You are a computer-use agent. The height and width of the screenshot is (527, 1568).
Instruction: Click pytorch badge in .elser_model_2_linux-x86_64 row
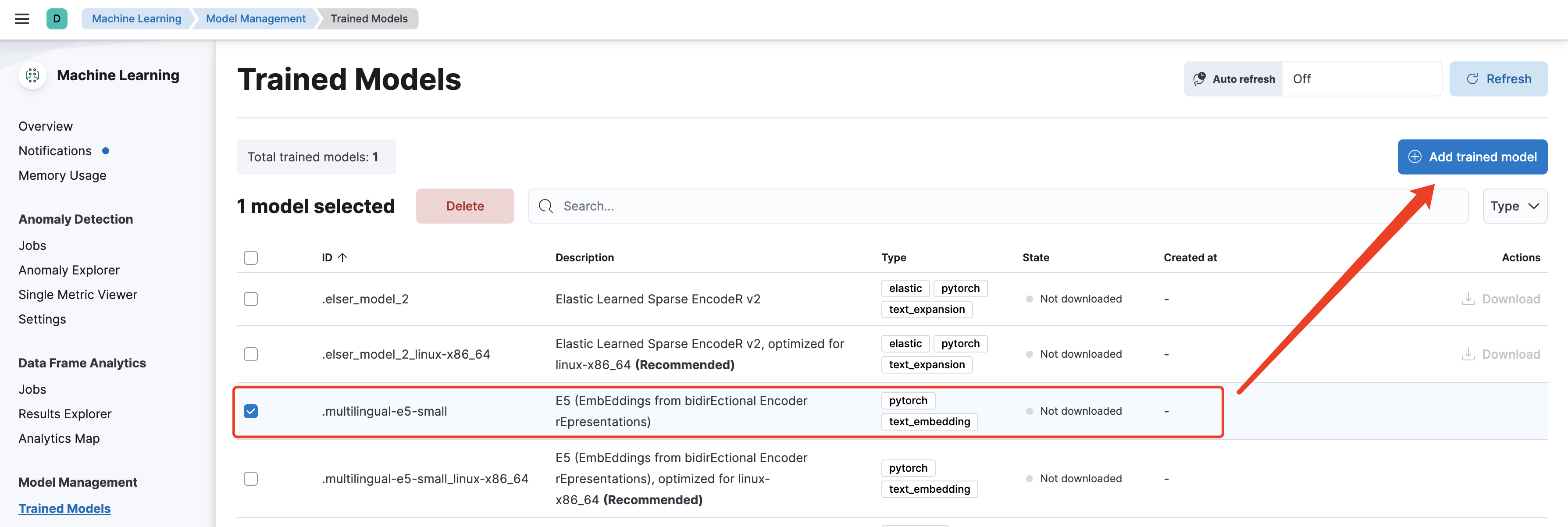pyautogui.click(x=960, y=344)
